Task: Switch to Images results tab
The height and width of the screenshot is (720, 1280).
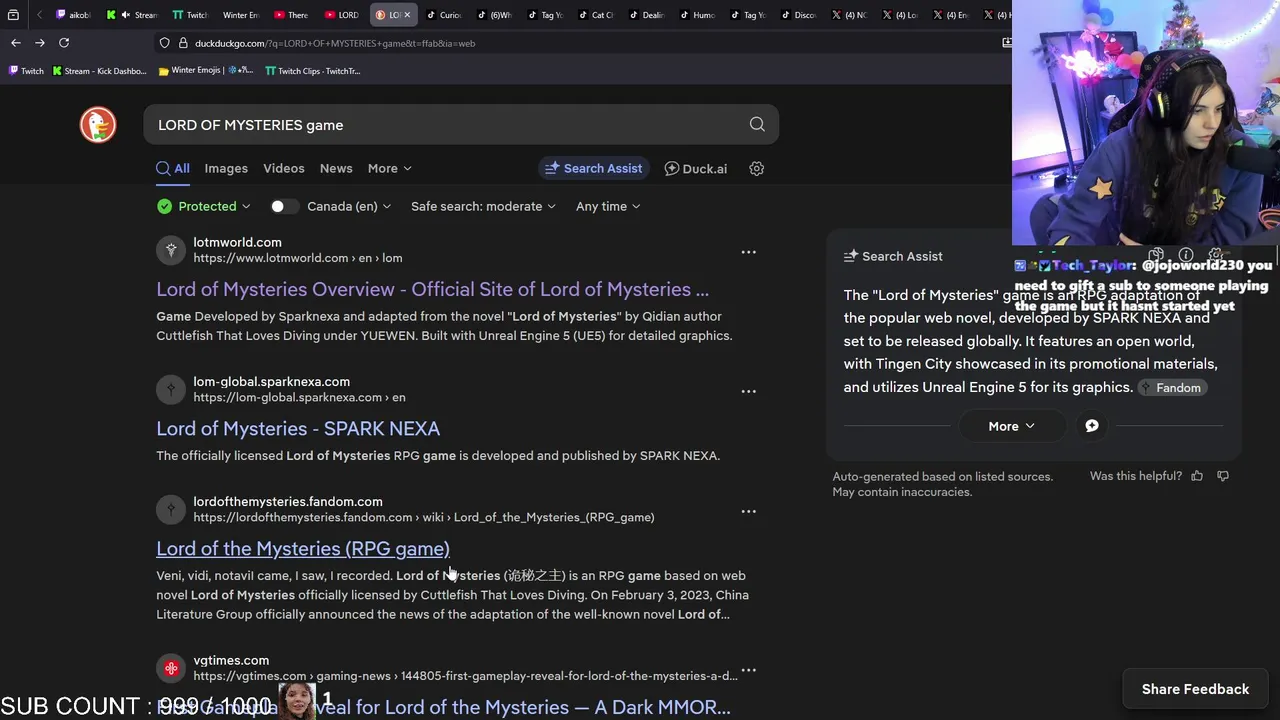Action: pyautogui.click(x=226, y=168)
